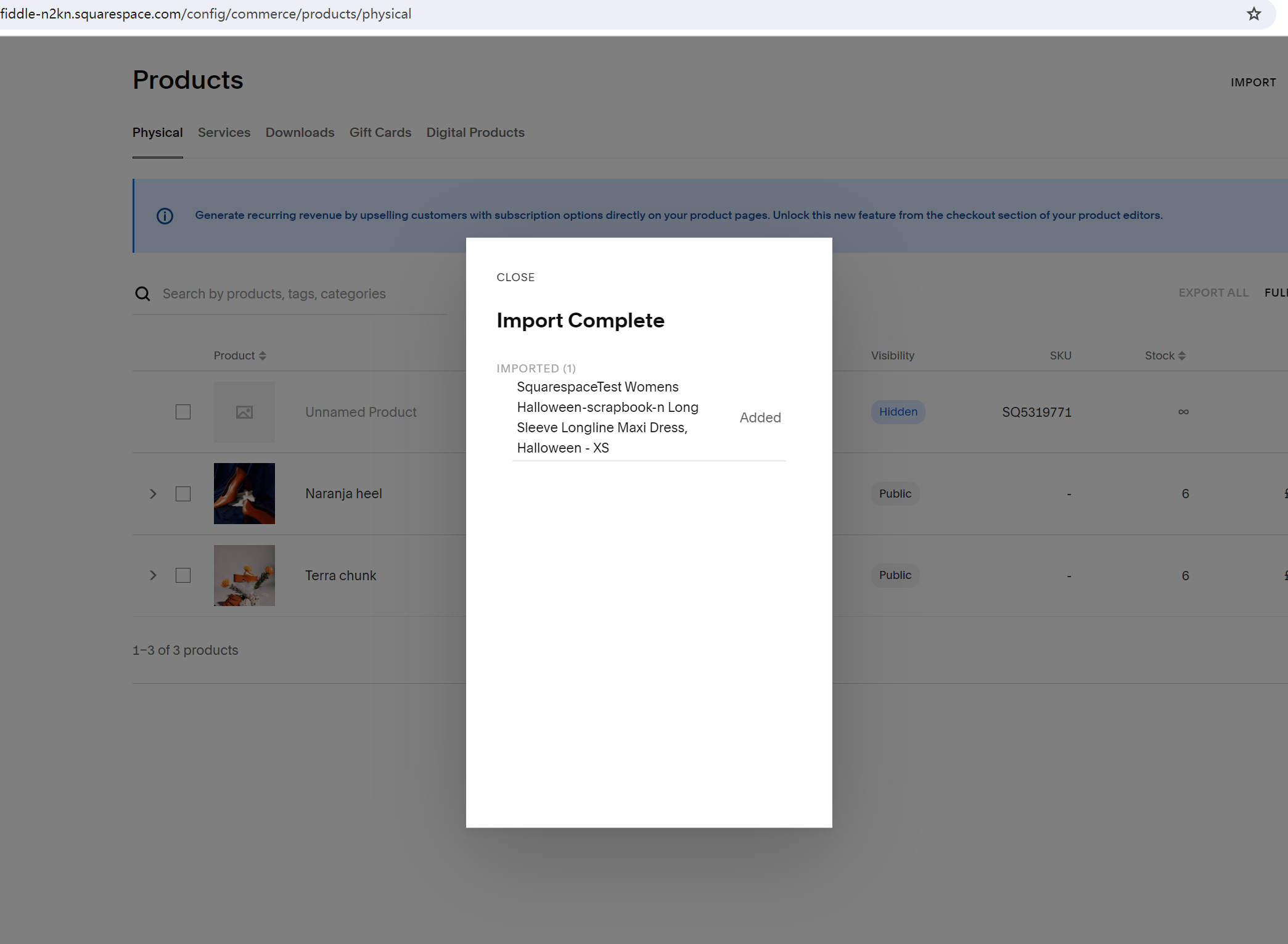
Task: Click the browser address bar URL
Action: pyautogui.click(x=205, y=14)
